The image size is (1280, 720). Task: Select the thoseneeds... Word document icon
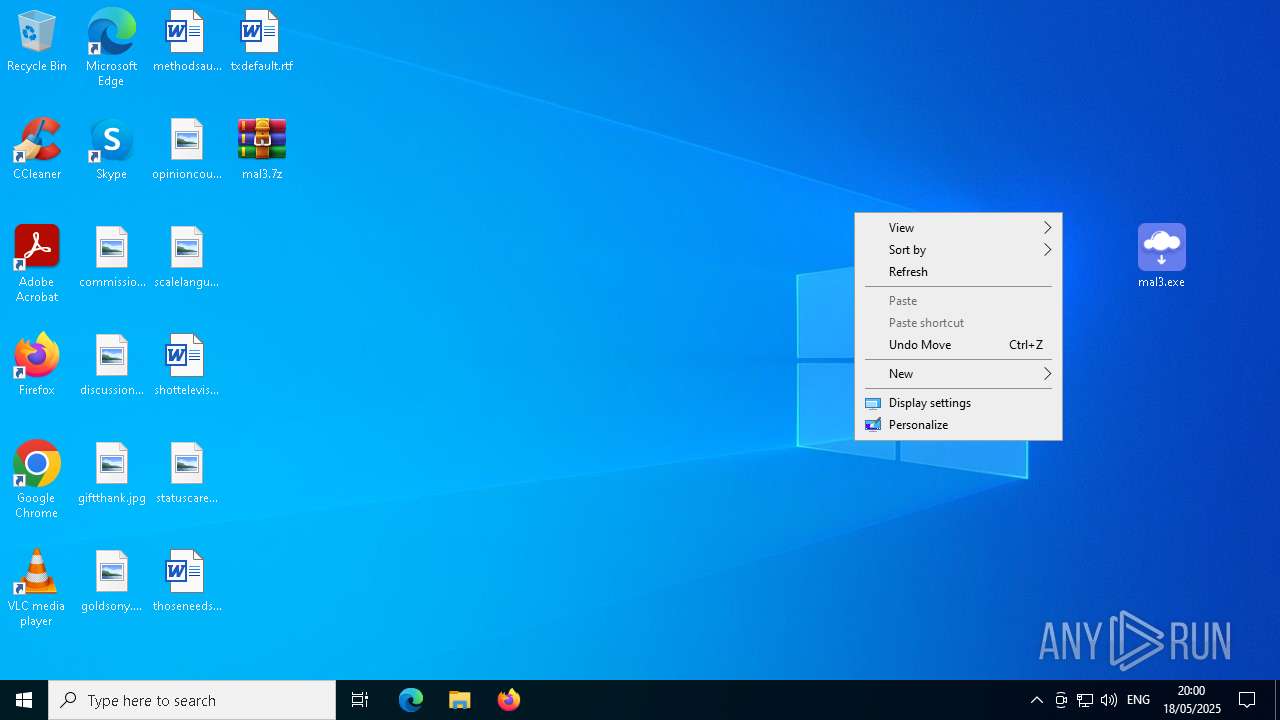tap(186, 582)
